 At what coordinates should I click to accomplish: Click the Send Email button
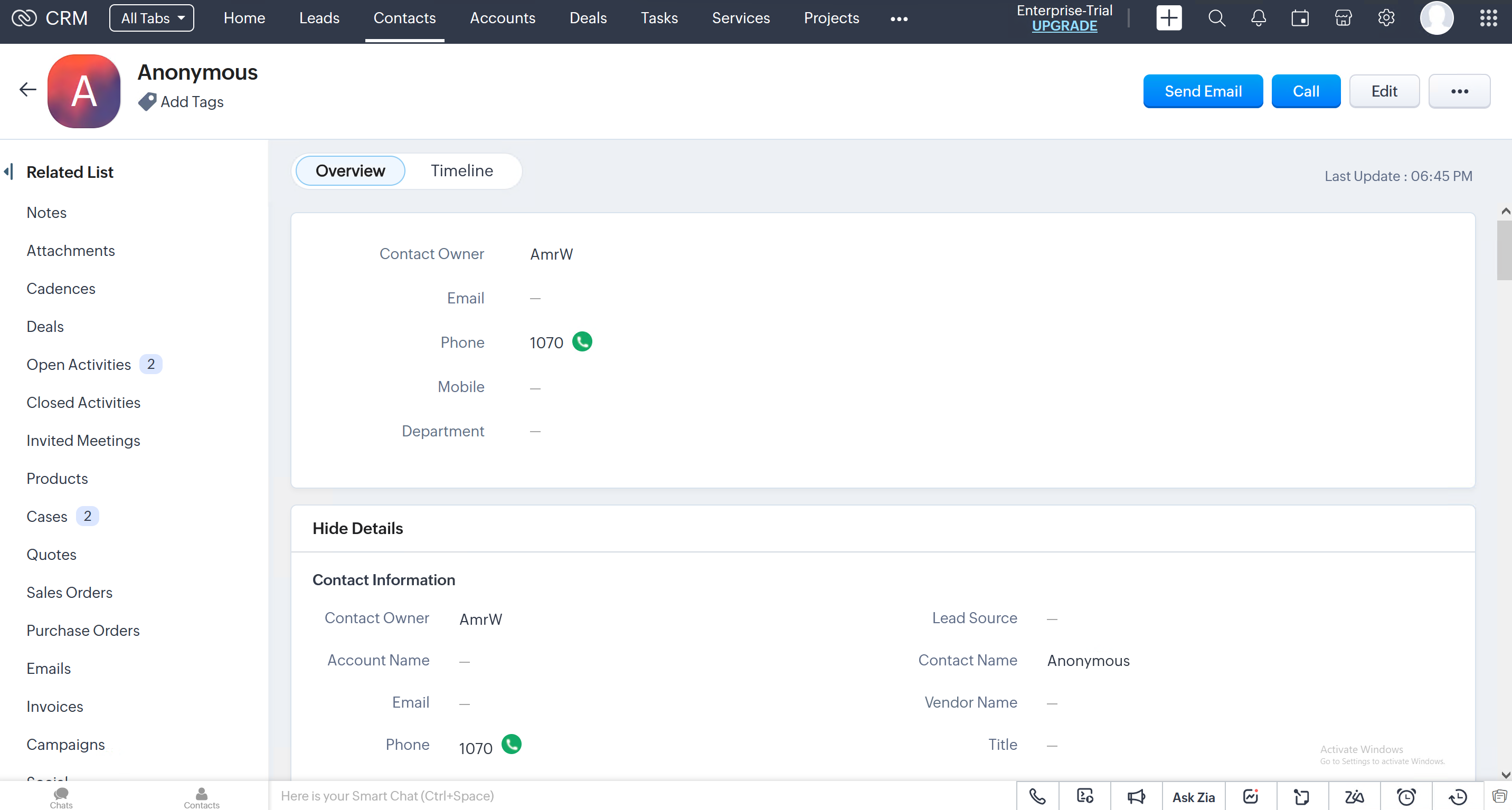click(x=1202, y=91)
